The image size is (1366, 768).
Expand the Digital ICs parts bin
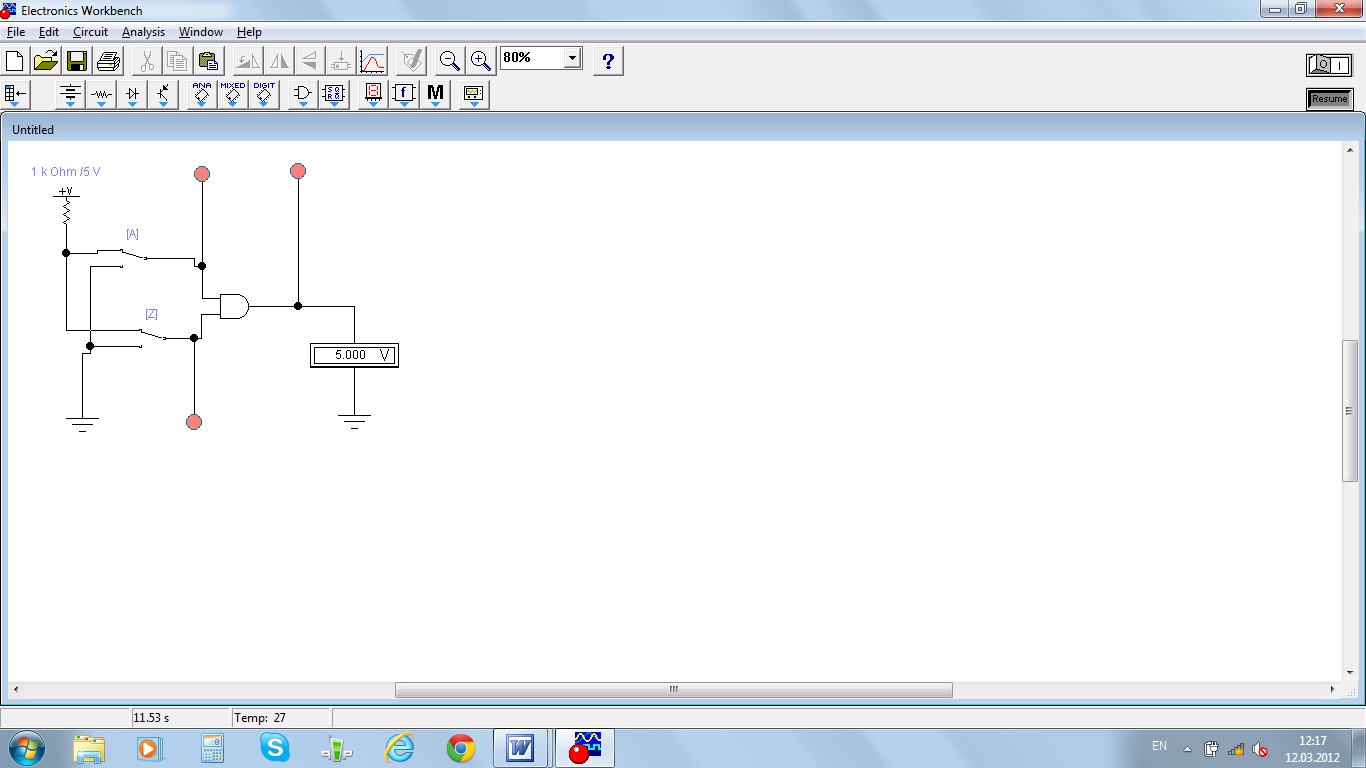pos(264,95)
